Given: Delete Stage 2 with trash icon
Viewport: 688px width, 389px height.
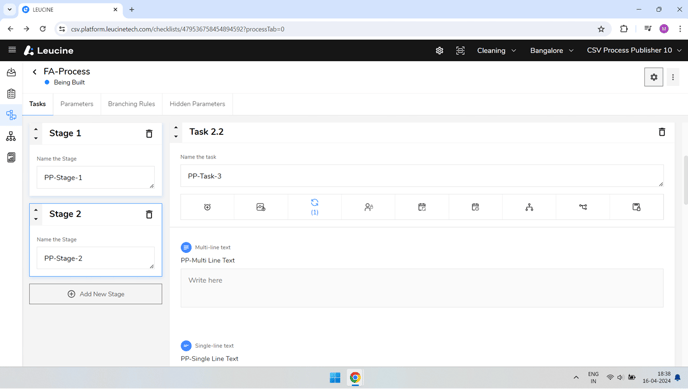Looking at the screenshot, I should point(149,214).
